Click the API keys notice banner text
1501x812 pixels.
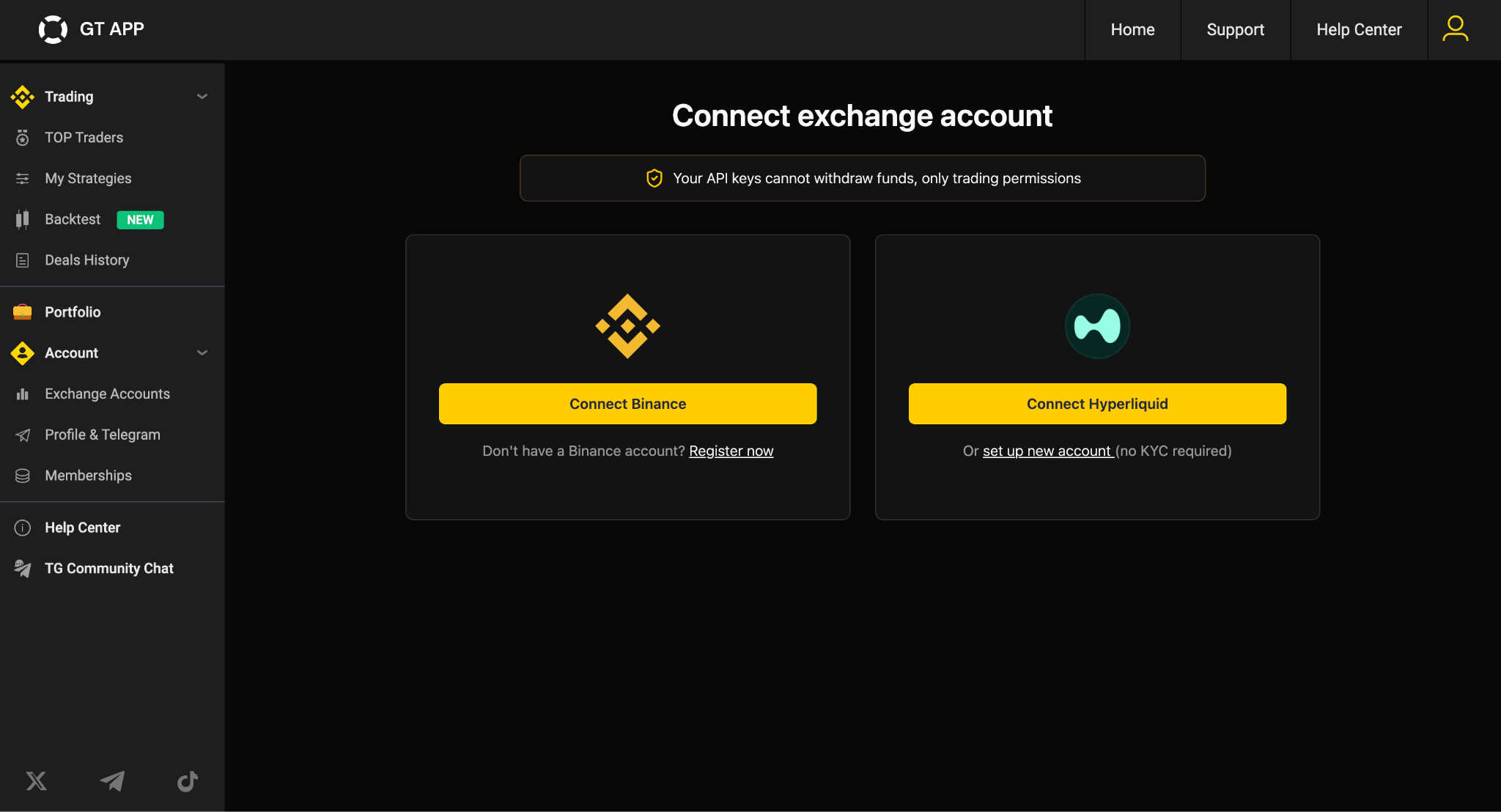tap(877, 178)
